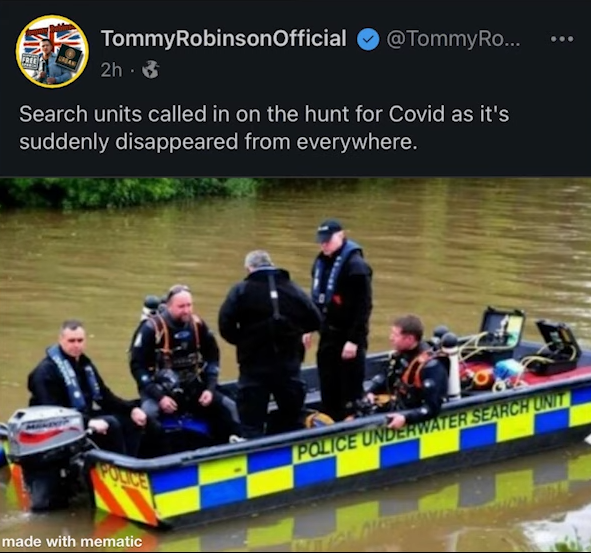This screenshot has width=591, height=553.
Task: Open the TommyRobinsonOfficial display name link
Action: [x=224, y=38]
